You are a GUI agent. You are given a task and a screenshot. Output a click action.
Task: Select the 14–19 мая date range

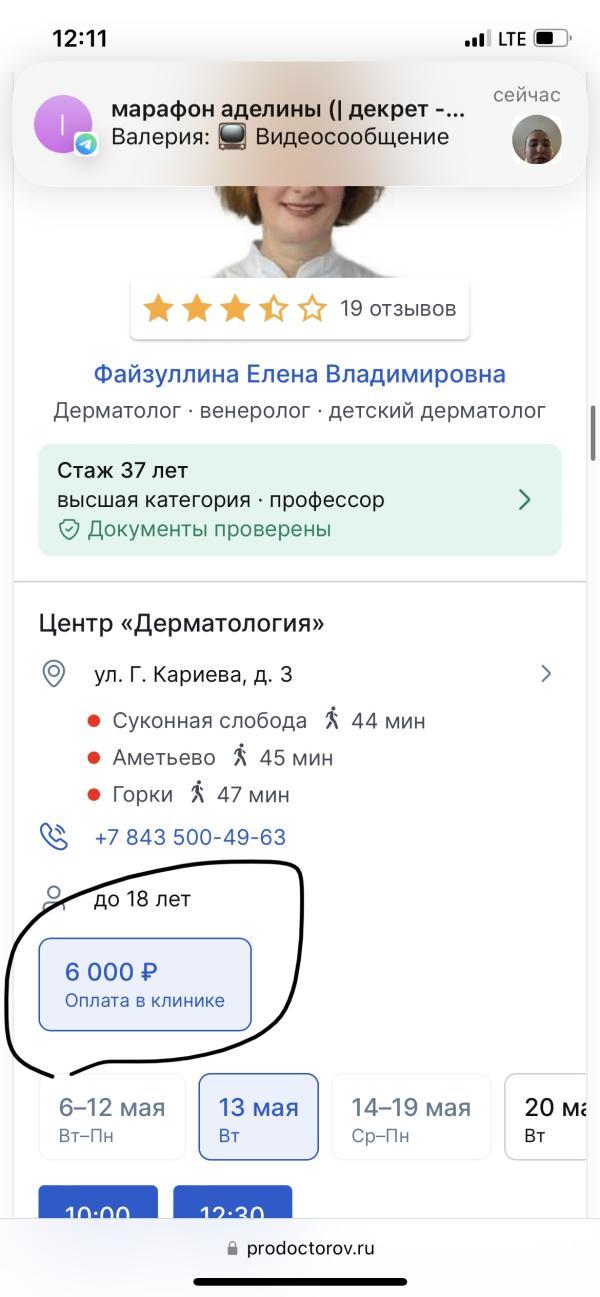(x=411, y=1116)
